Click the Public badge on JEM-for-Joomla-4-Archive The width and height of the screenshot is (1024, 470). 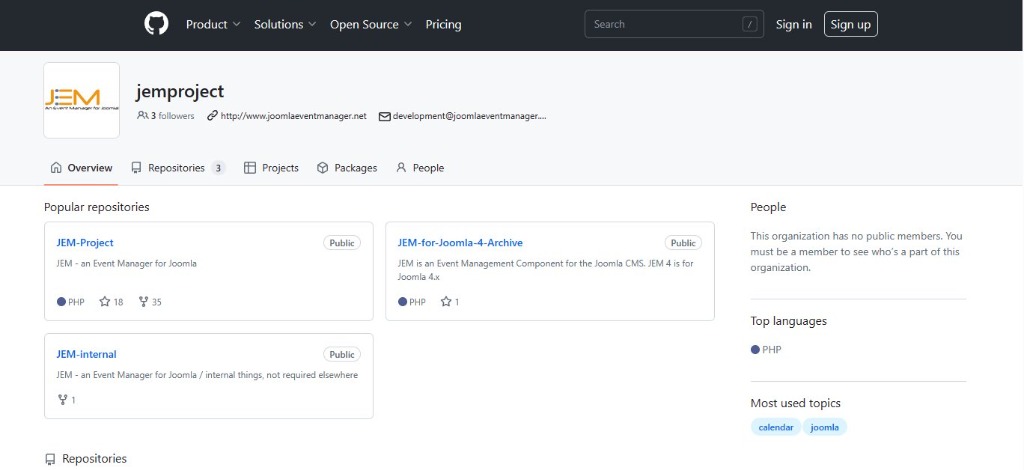coord(683,243)
